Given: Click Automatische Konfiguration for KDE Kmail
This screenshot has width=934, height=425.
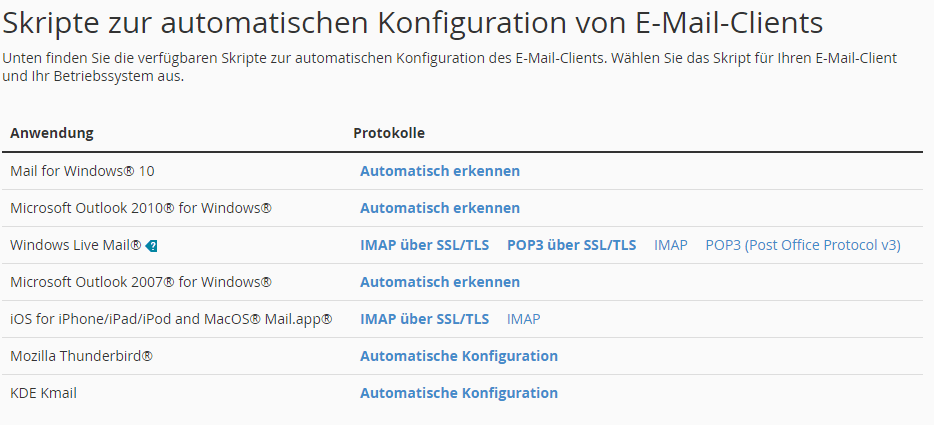Looking at the screenshot, I should (458, 393).
